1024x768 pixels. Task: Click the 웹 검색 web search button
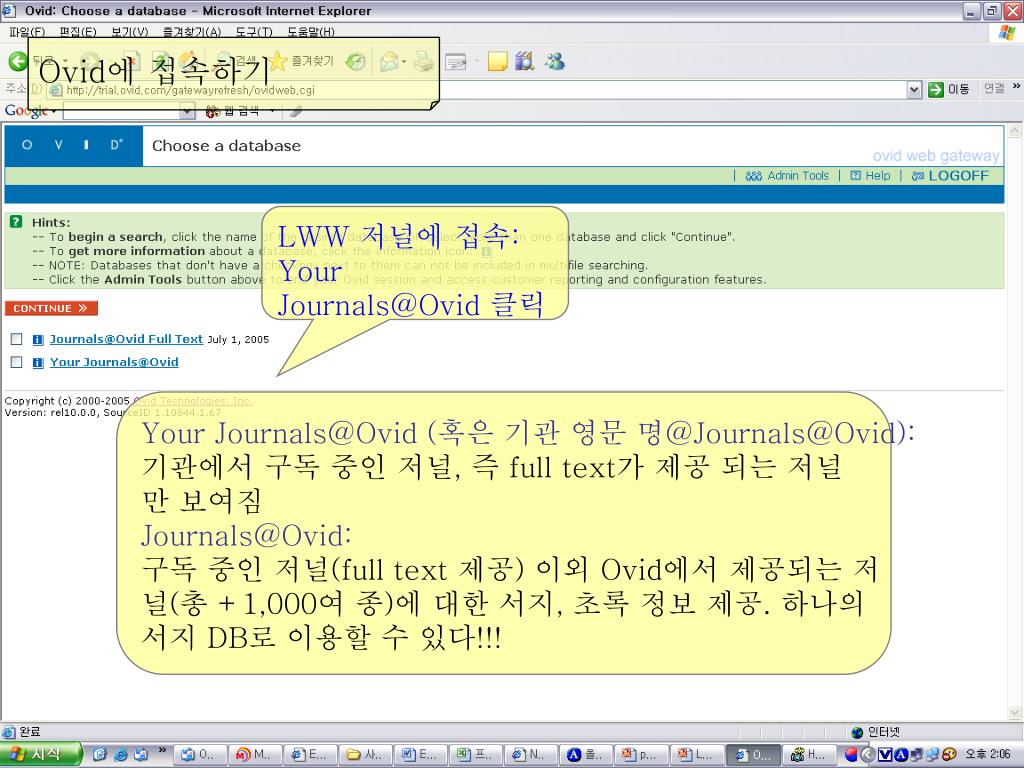(233, 112)
